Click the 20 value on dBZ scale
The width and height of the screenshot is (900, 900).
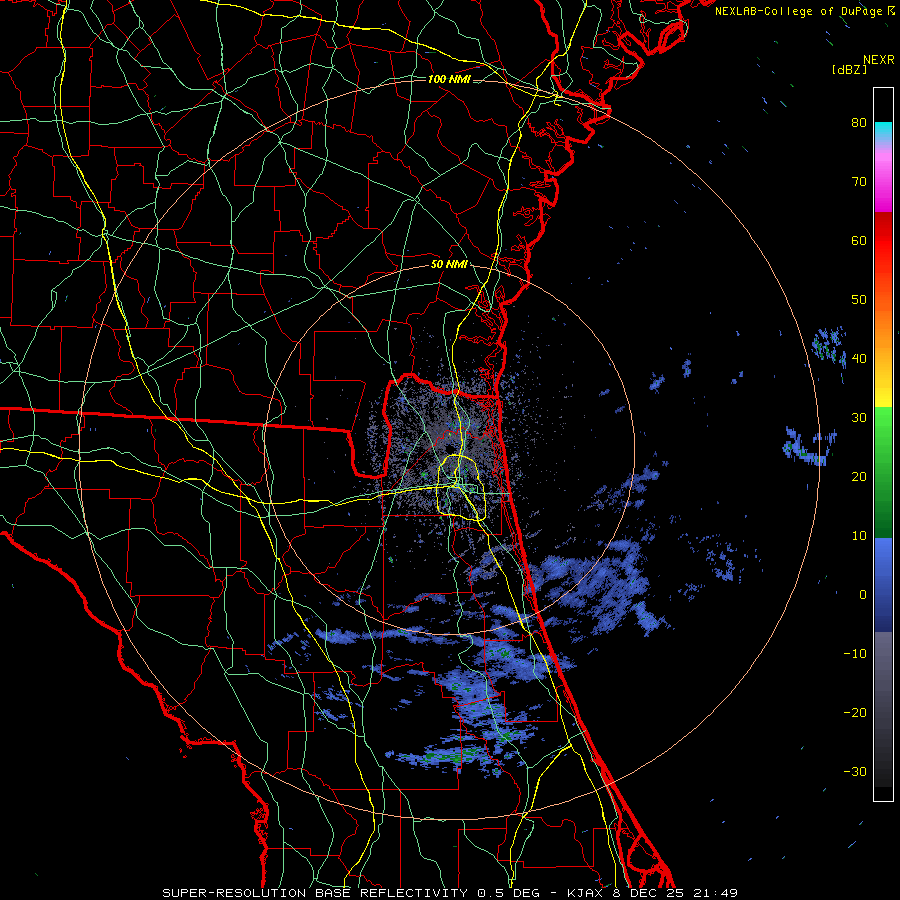pyautogui.click(x=859, y=476)
